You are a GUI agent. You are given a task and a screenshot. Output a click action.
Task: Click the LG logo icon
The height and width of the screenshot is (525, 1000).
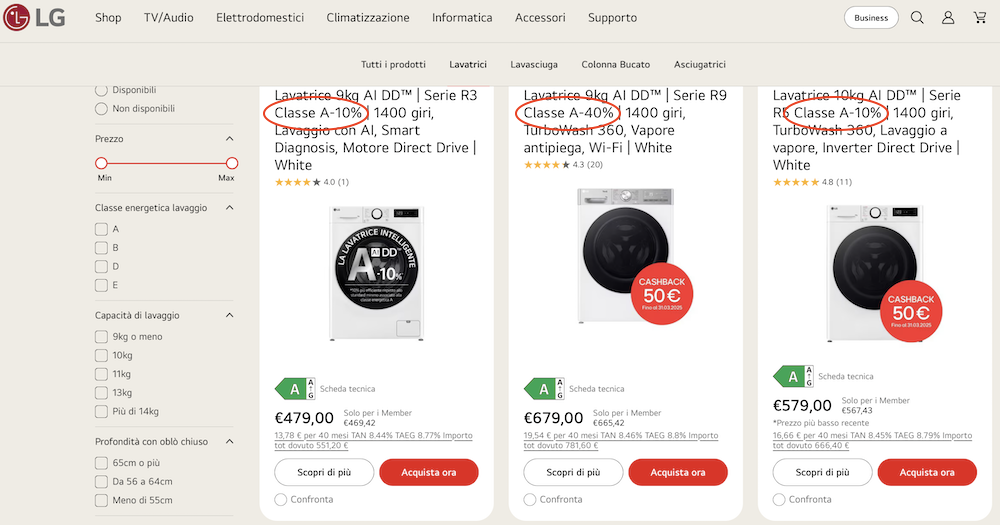pos(19,17)
